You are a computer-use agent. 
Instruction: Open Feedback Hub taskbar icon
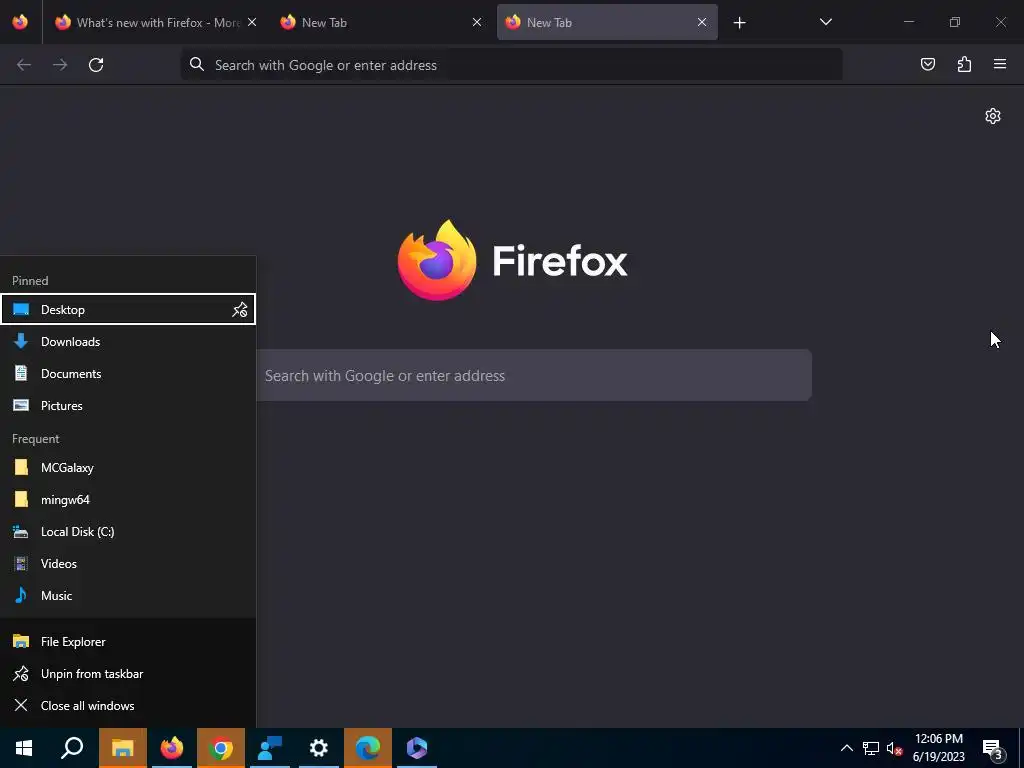tap(270, 748)
